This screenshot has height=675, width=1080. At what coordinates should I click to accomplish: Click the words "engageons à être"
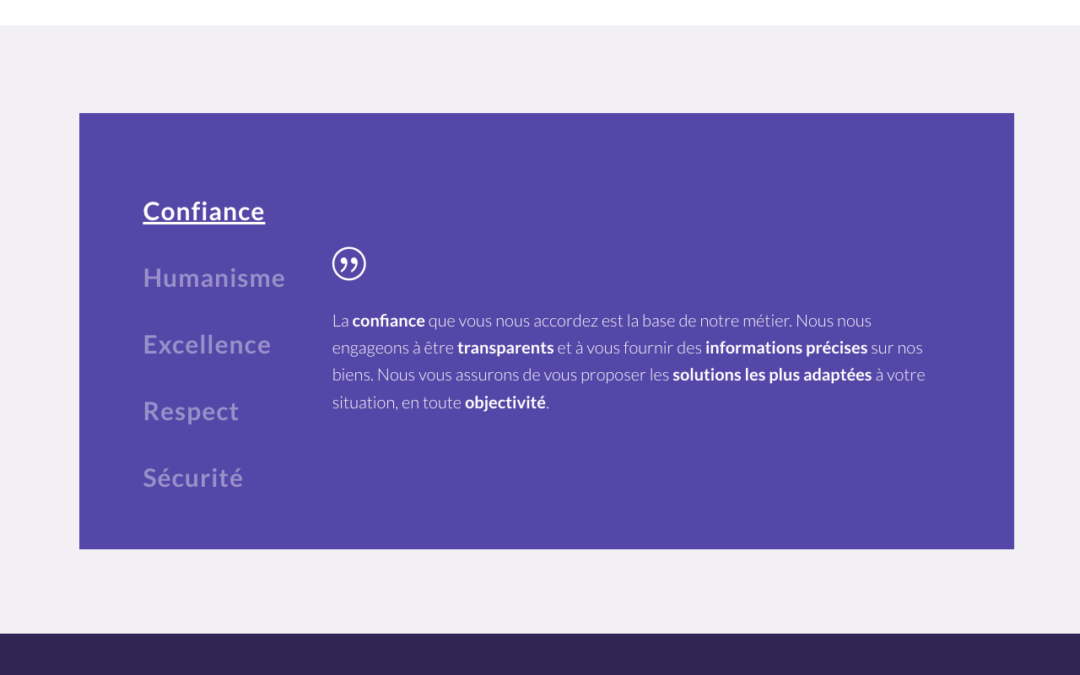pyautogui.click(x=392, y=348)
